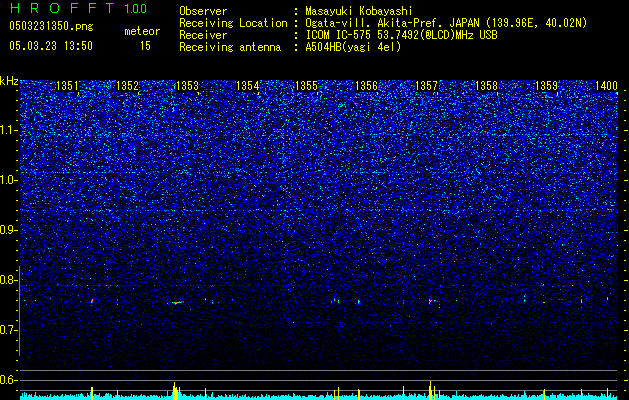Image resolution: width=629 pixels, height=400 pixels.
Task: Click the 0.6 kHz frequency label
Action: 9,380
